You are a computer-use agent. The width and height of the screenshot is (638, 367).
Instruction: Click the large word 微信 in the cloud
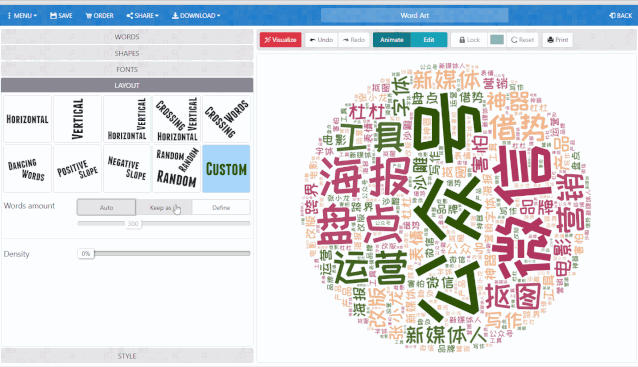522,212
